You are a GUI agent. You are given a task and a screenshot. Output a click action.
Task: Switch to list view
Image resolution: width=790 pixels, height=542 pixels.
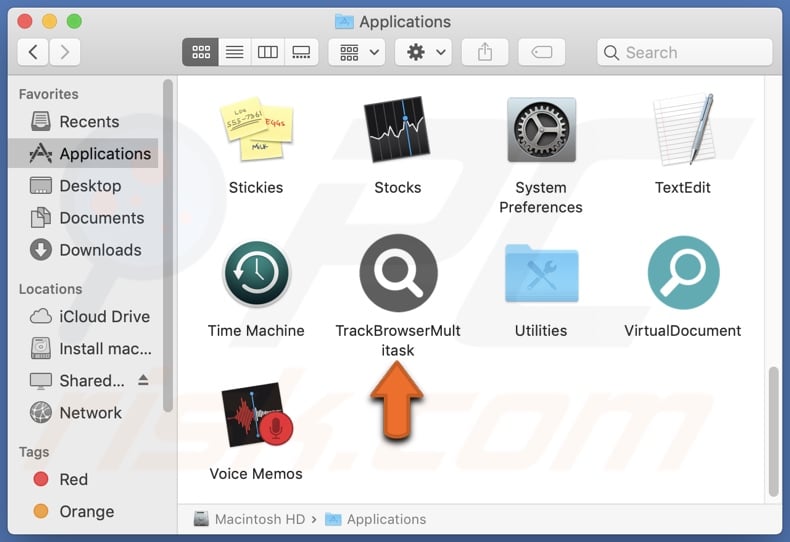234,52
